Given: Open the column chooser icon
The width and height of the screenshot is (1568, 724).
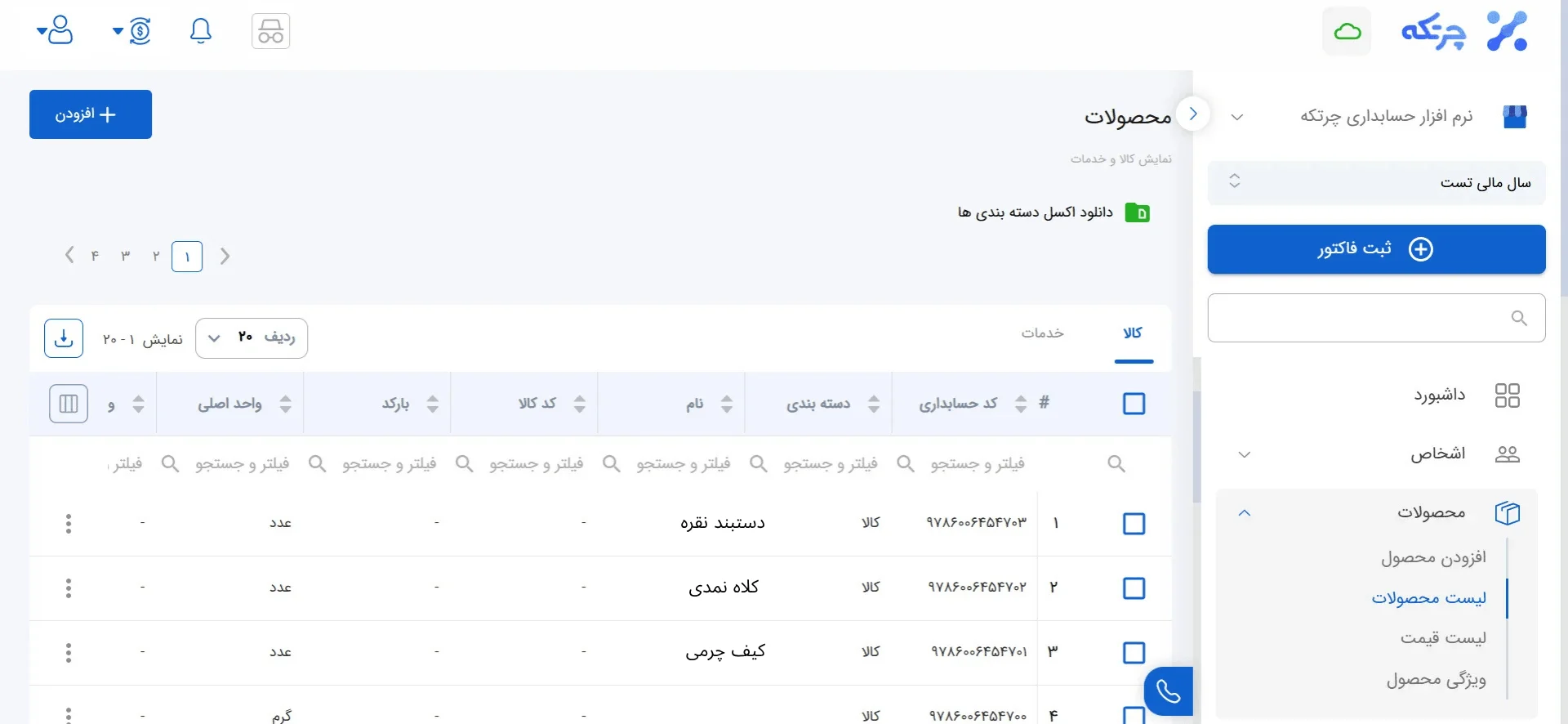Looking at the screenshot, I should tap(69, 404).
